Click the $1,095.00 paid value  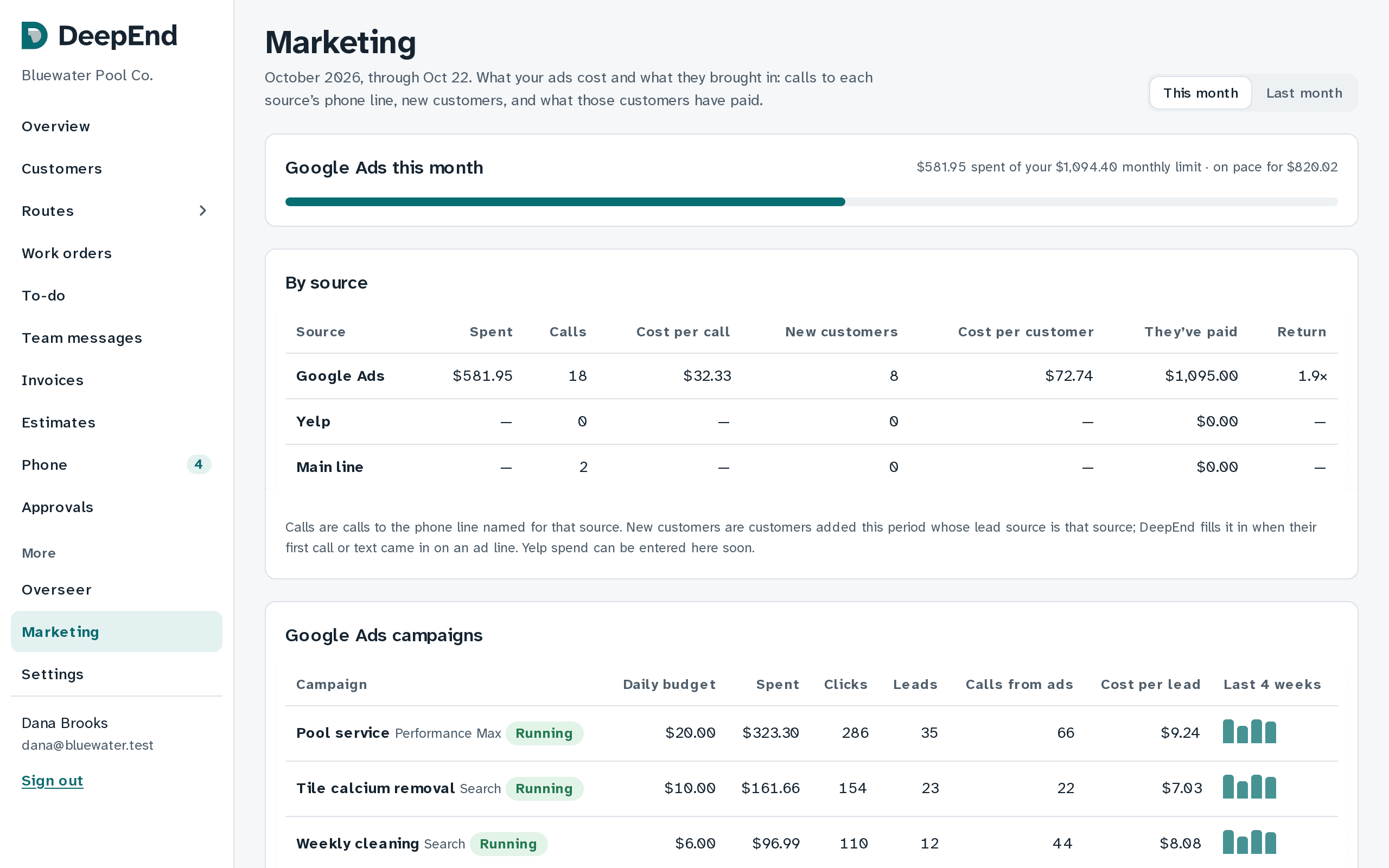tap(1201, 376)
